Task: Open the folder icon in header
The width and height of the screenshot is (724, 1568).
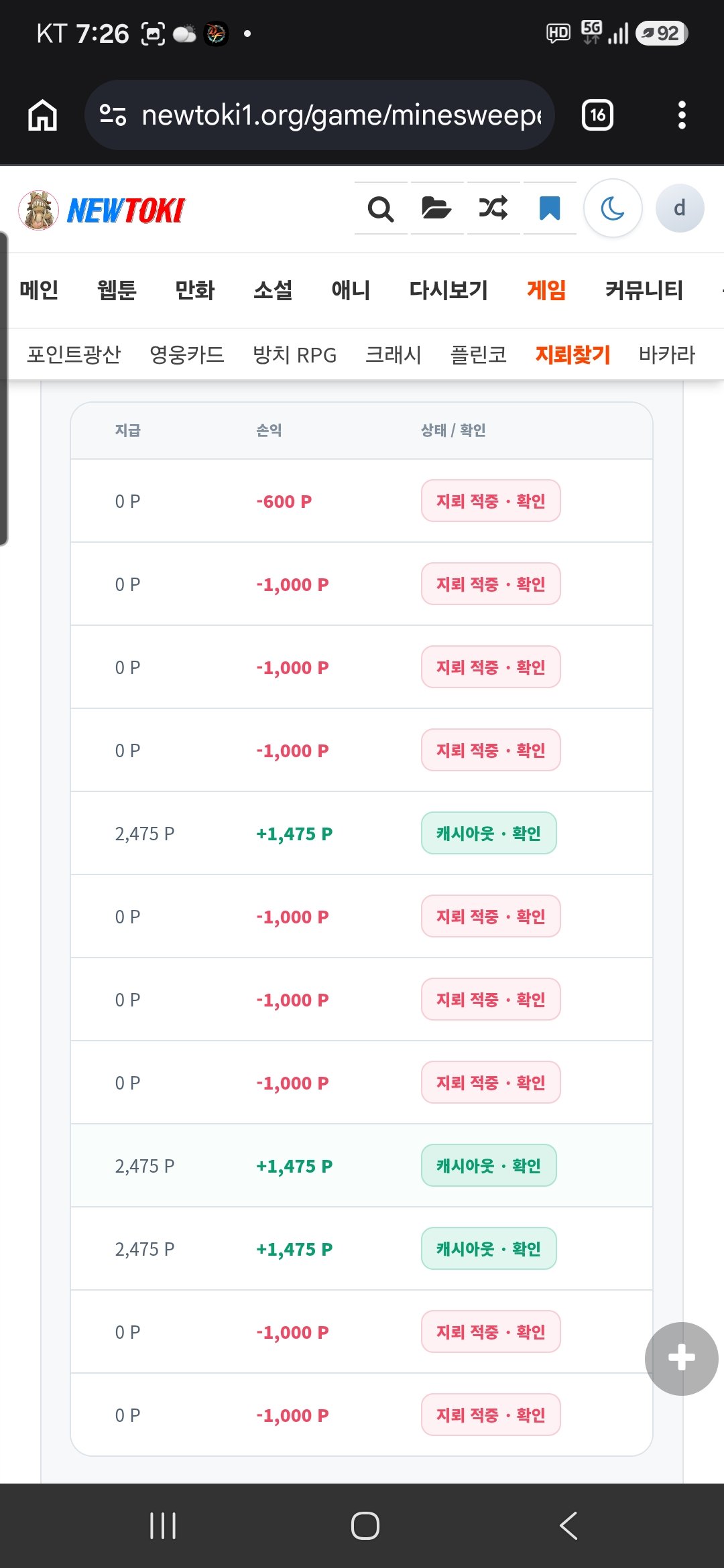Action: point(437,208)
